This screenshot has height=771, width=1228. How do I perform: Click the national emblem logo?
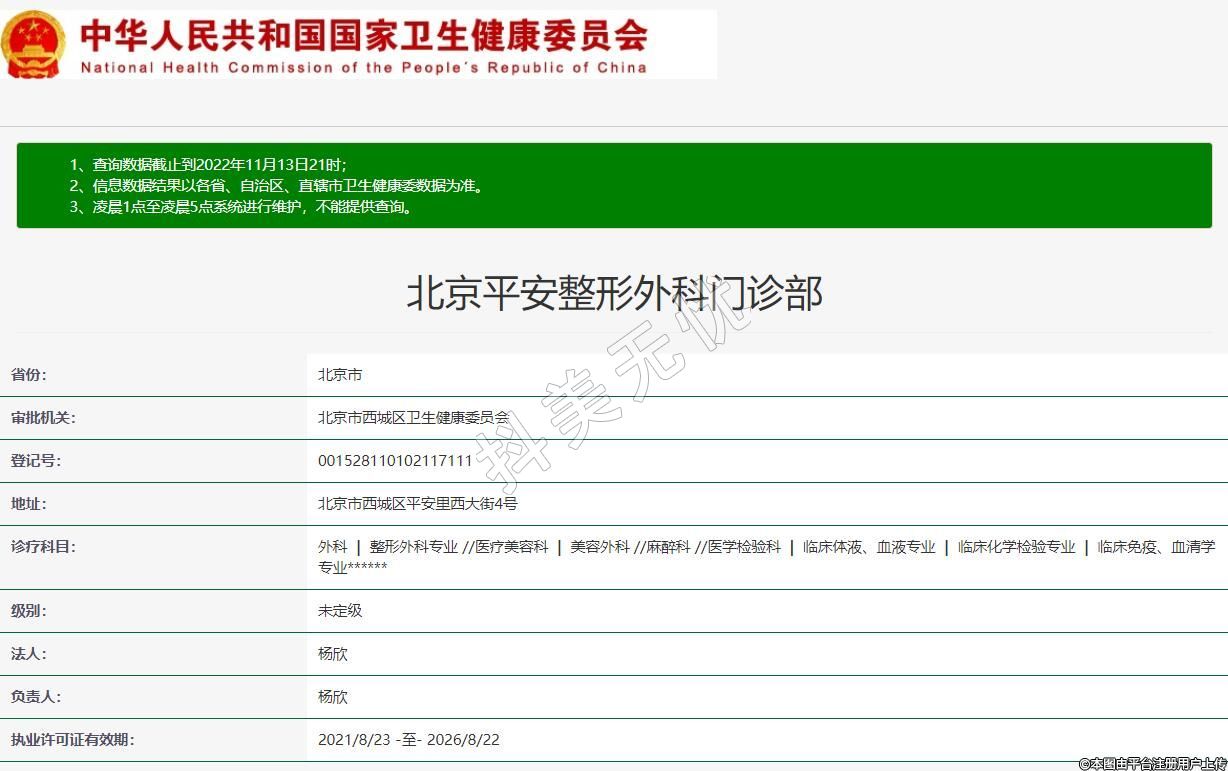click(33, 43)
